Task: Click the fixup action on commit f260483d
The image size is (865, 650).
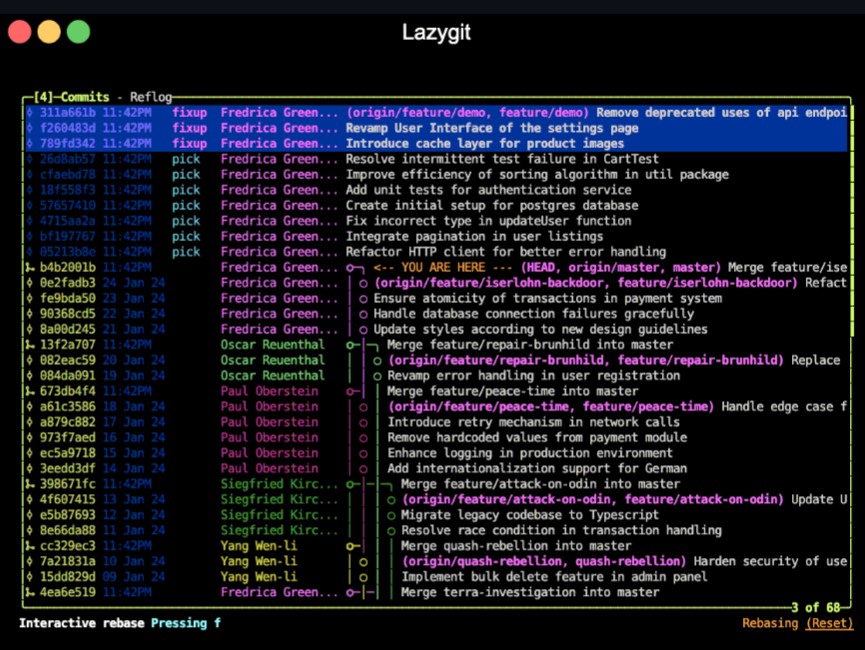Action: (x=189, y=128)
